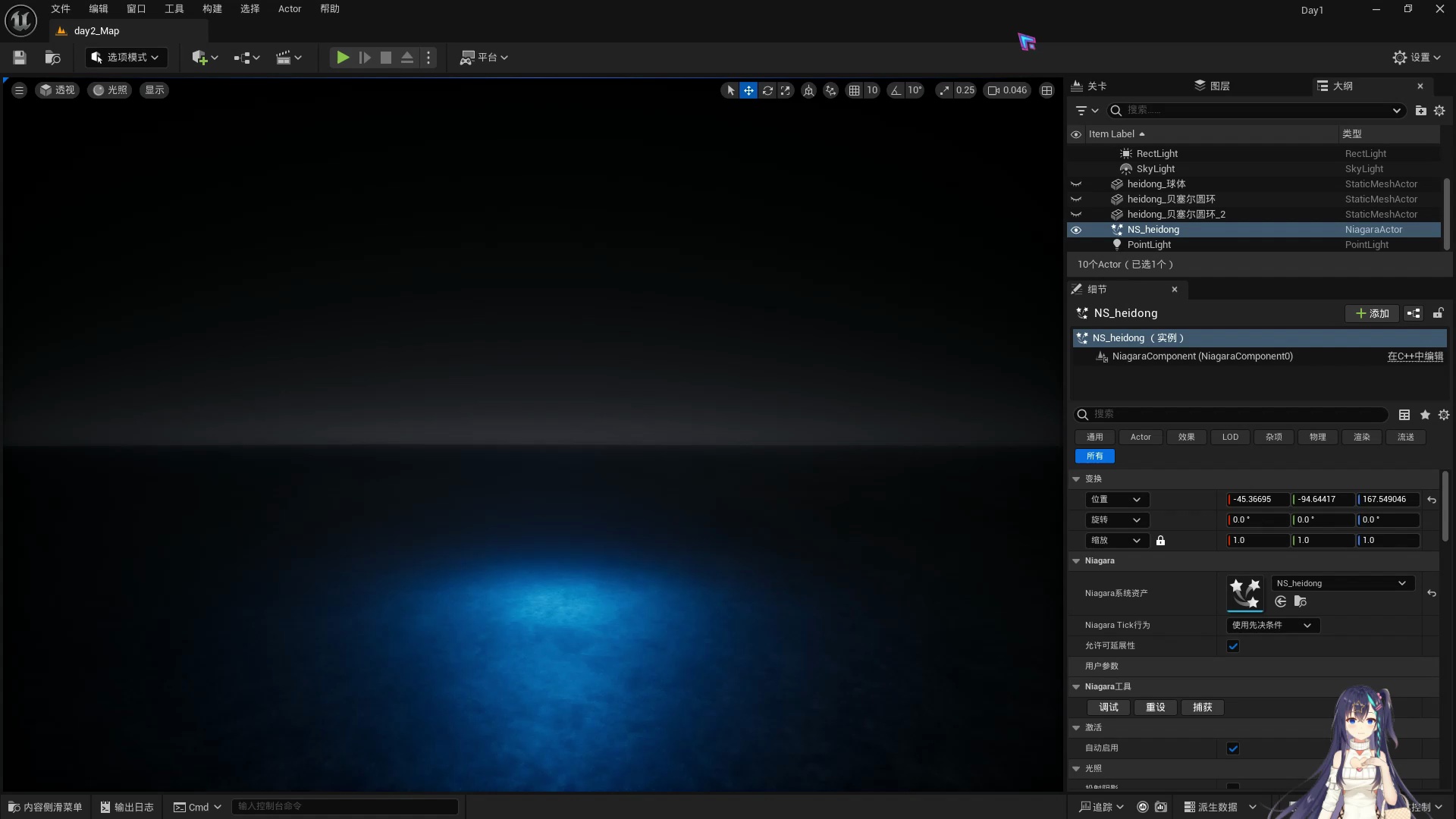The image size is (1456, 819).
Task: Open the 透视 perspective dropdown
Action: pyautogui.click(x=58, y=89)
